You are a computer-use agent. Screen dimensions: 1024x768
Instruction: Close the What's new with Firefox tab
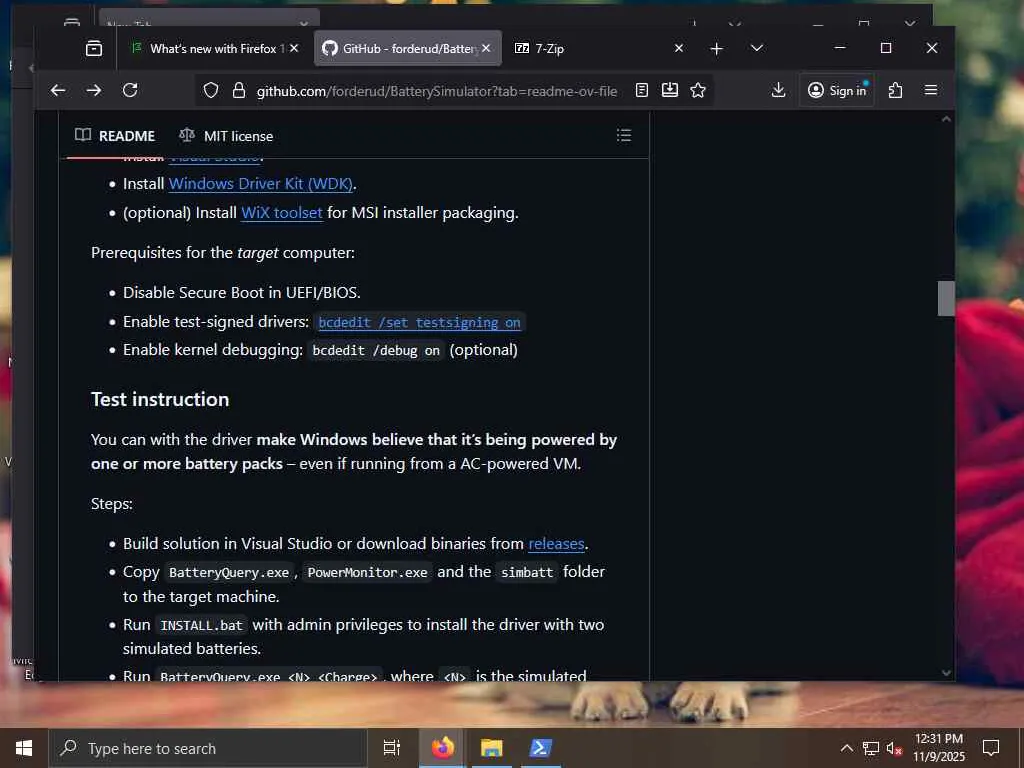point(294,48)
